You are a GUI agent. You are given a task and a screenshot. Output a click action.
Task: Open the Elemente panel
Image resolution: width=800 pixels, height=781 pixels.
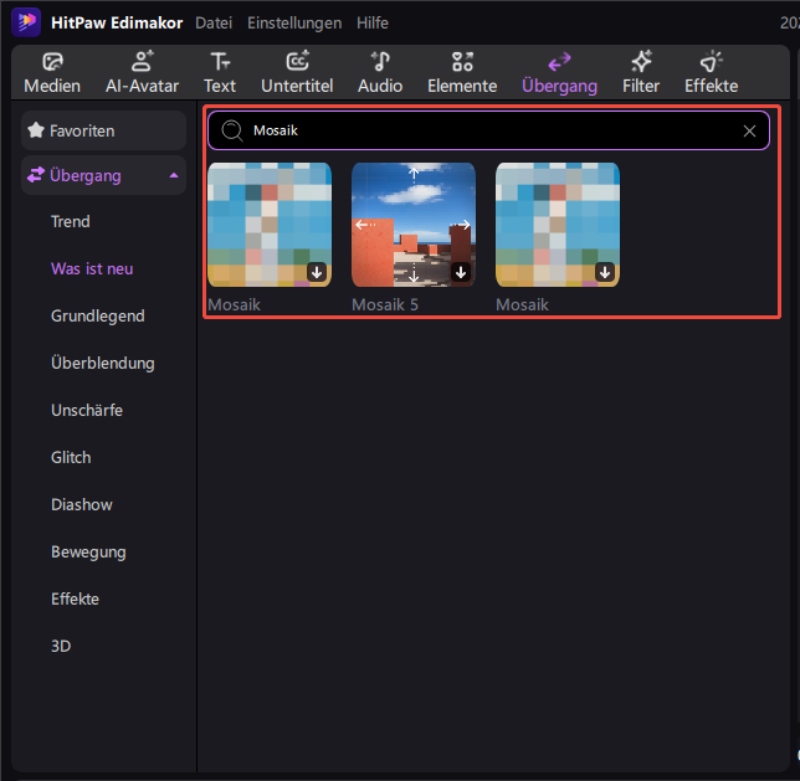click(x=462, y=62)
